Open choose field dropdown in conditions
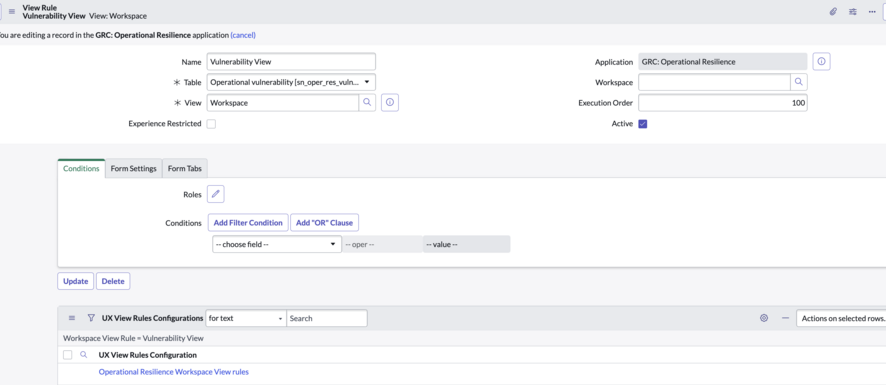 [277, 244]
